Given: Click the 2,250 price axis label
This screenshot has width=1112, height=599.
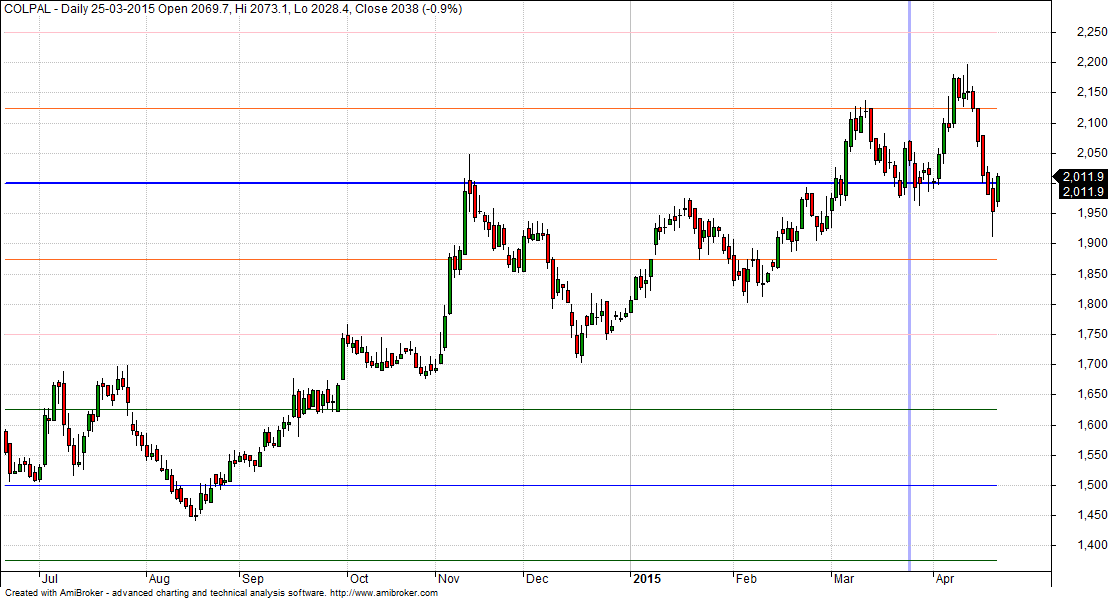Looking at the screenshot, I should [x=1082, y=32].
